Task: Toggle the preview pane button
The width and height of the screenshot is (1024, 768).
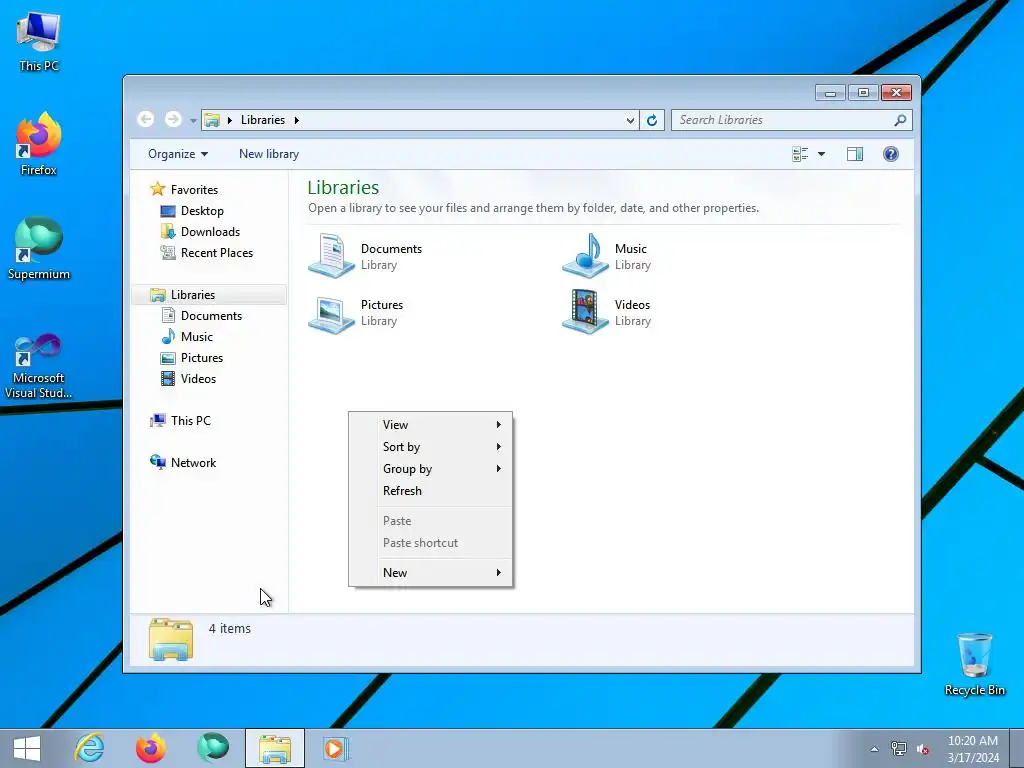Action: click(x=855, y=154)
